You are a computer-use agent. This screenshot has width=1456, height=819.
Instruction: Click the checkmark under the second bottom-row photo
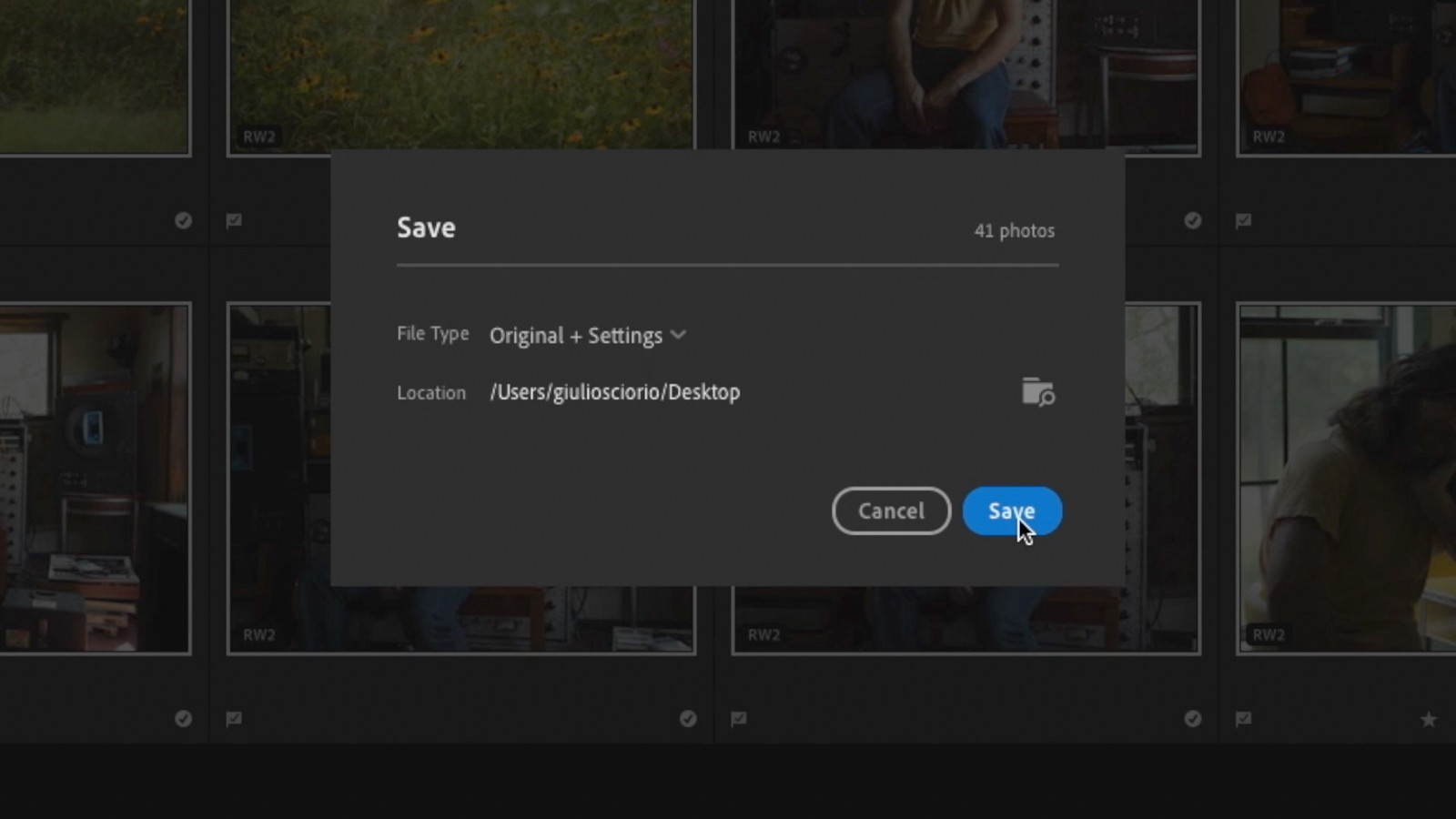(x=688, y=719)
